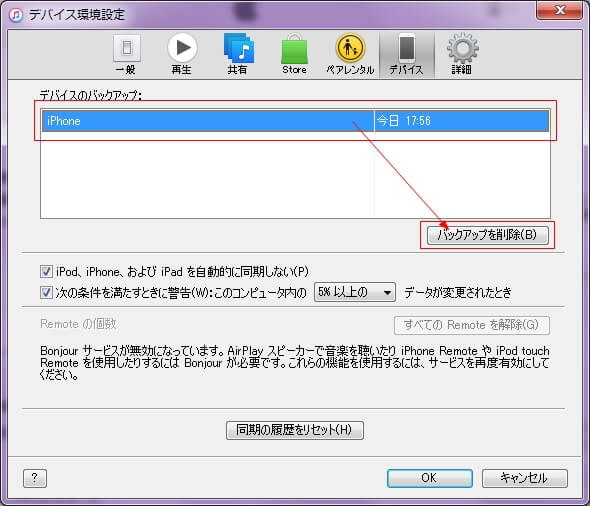Click the ? help button
The height and width of the screenshot is (506, 590).
[x=35, y=478]
